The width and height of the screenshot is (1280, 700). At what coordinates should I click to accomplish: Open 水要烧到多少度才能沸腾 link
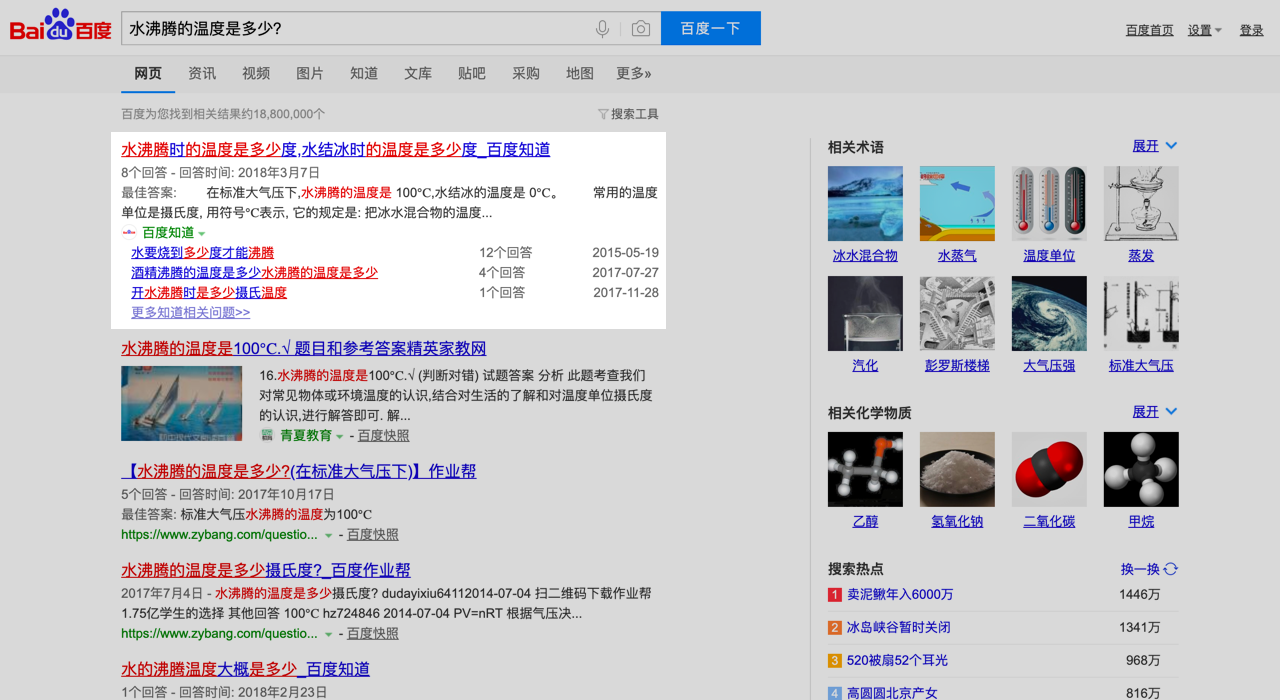[202, 252]
